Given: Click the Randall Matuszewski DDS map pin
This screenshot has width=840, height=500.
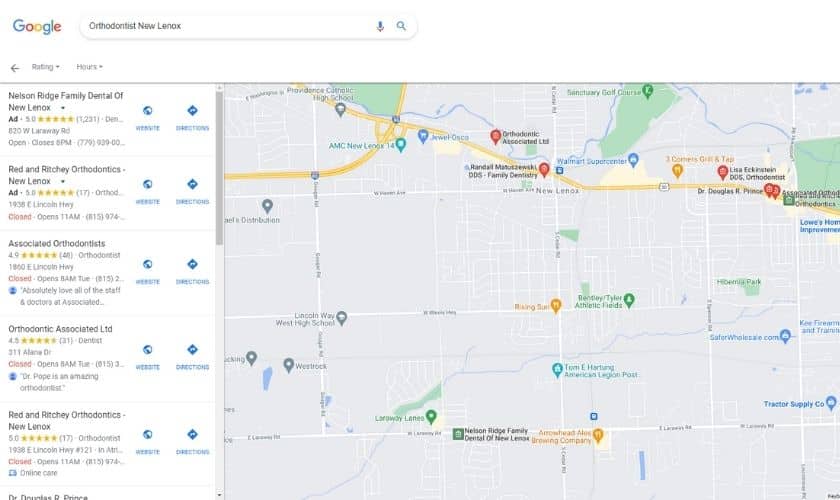Looking at the screenshot, I should point(544,170).
